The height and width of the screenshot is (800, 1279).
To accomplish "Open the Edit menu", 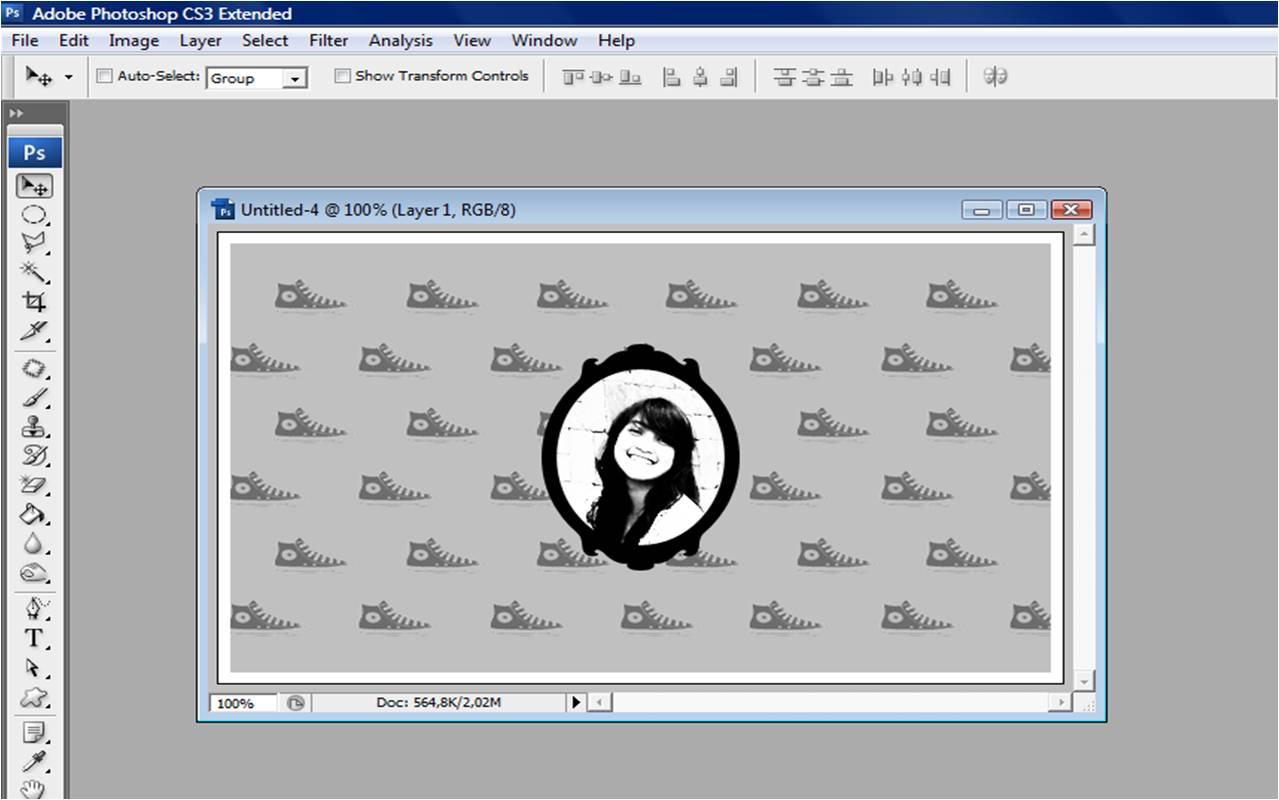I will [74, 40].
